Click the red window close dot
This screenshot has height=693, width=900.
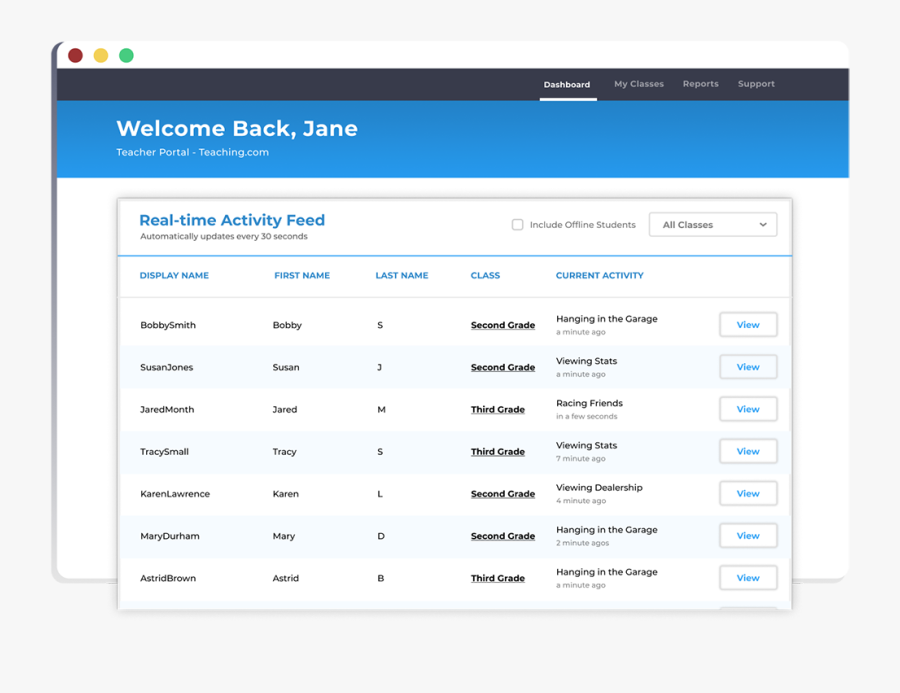[x=75, y=56]
